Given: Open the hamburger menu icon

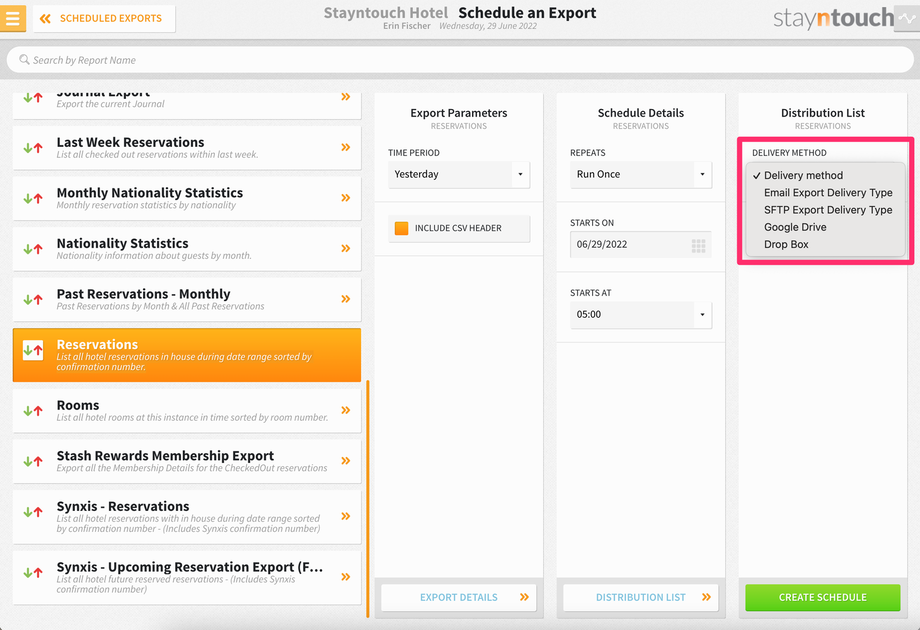Looking at the screenshot, I should tap(12, 18).
